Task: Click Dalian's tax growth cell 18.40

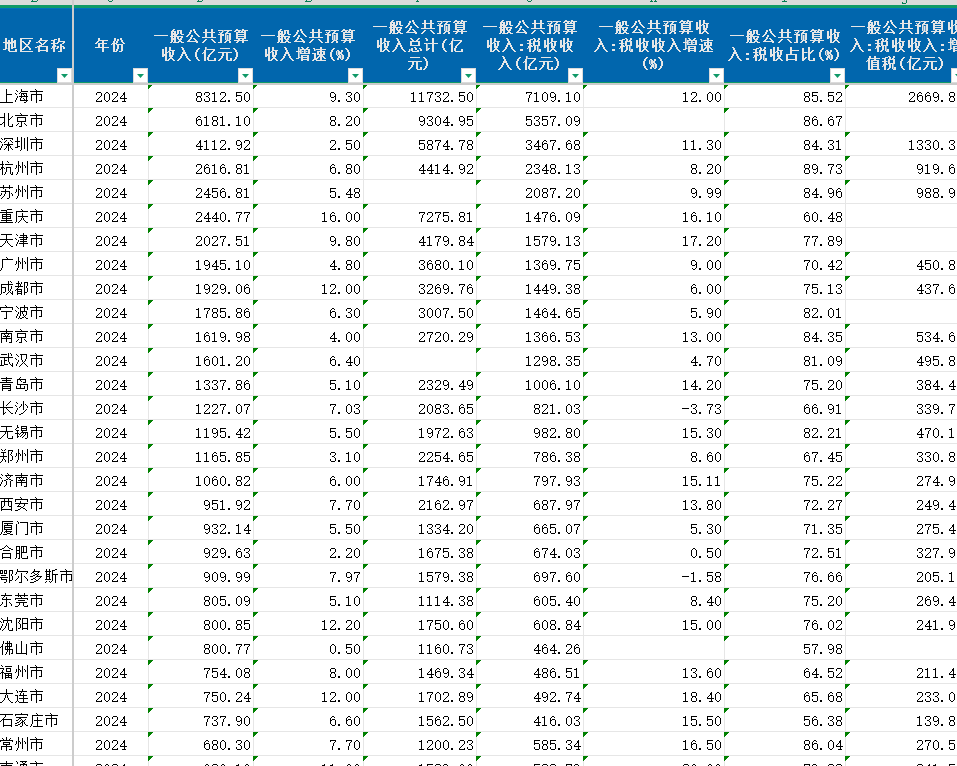Action: (654, 696)
